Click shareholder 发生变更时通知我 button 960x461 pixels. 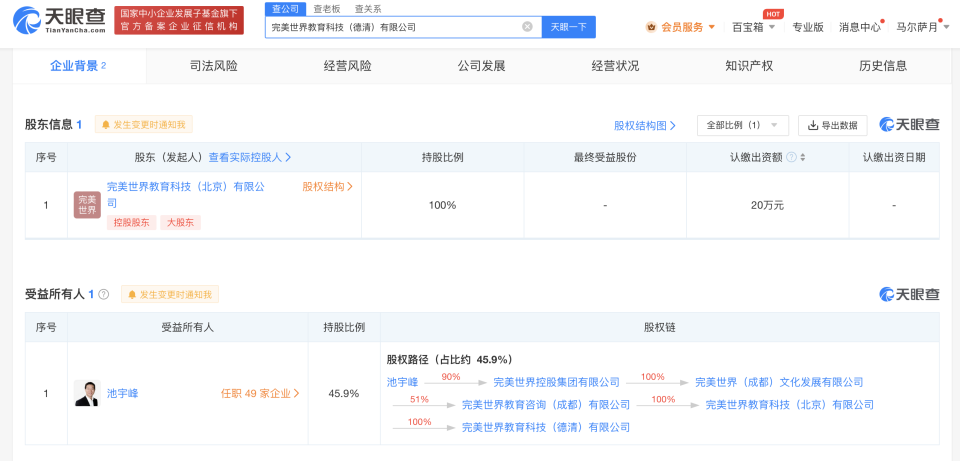(144, 125)
